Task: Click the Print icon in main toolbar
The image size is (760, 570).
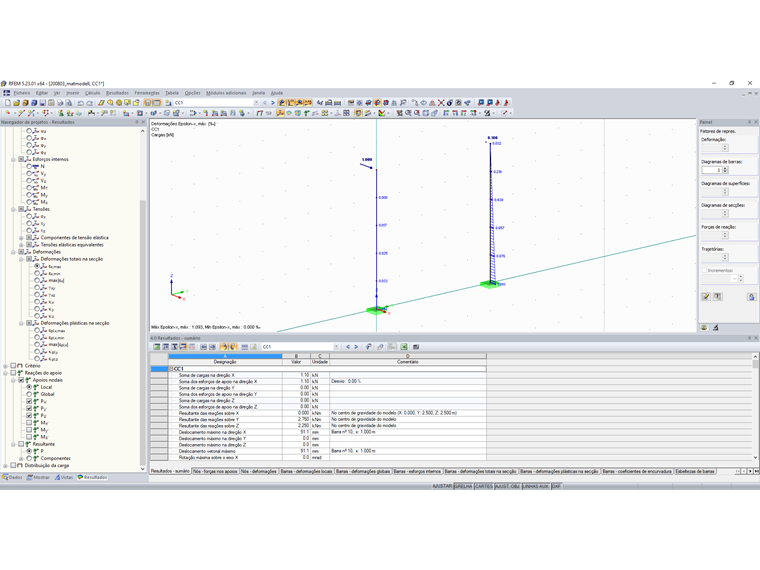Action: point(60,103)
